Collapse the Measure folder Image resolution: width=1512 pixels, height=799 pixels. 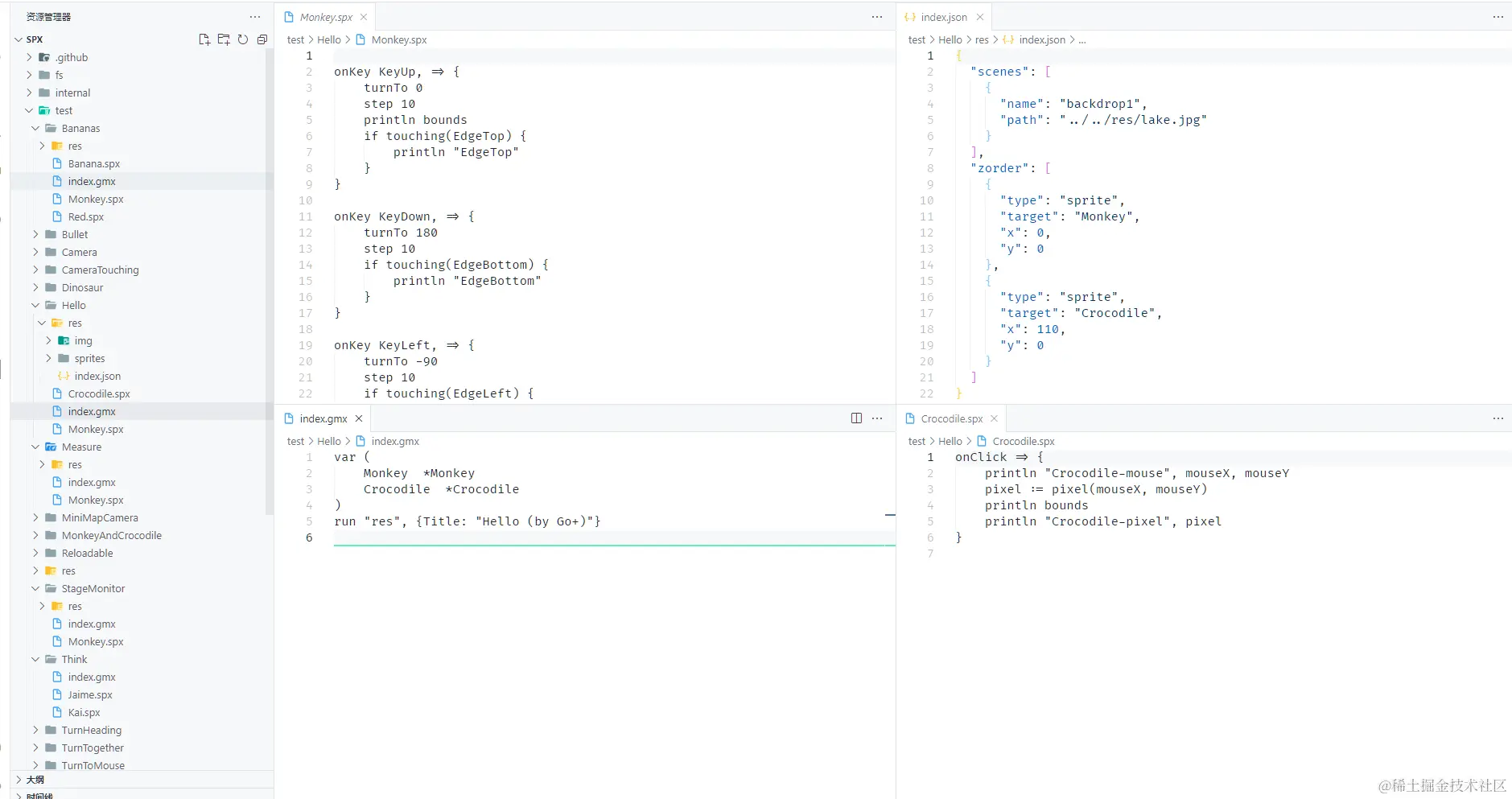click(35, 447)
